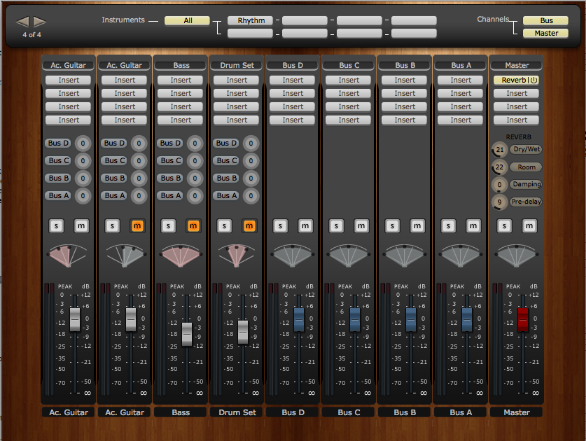Go to previous mixer page arrow
This screenshot has height=441, width=586.
coord(22,22)
